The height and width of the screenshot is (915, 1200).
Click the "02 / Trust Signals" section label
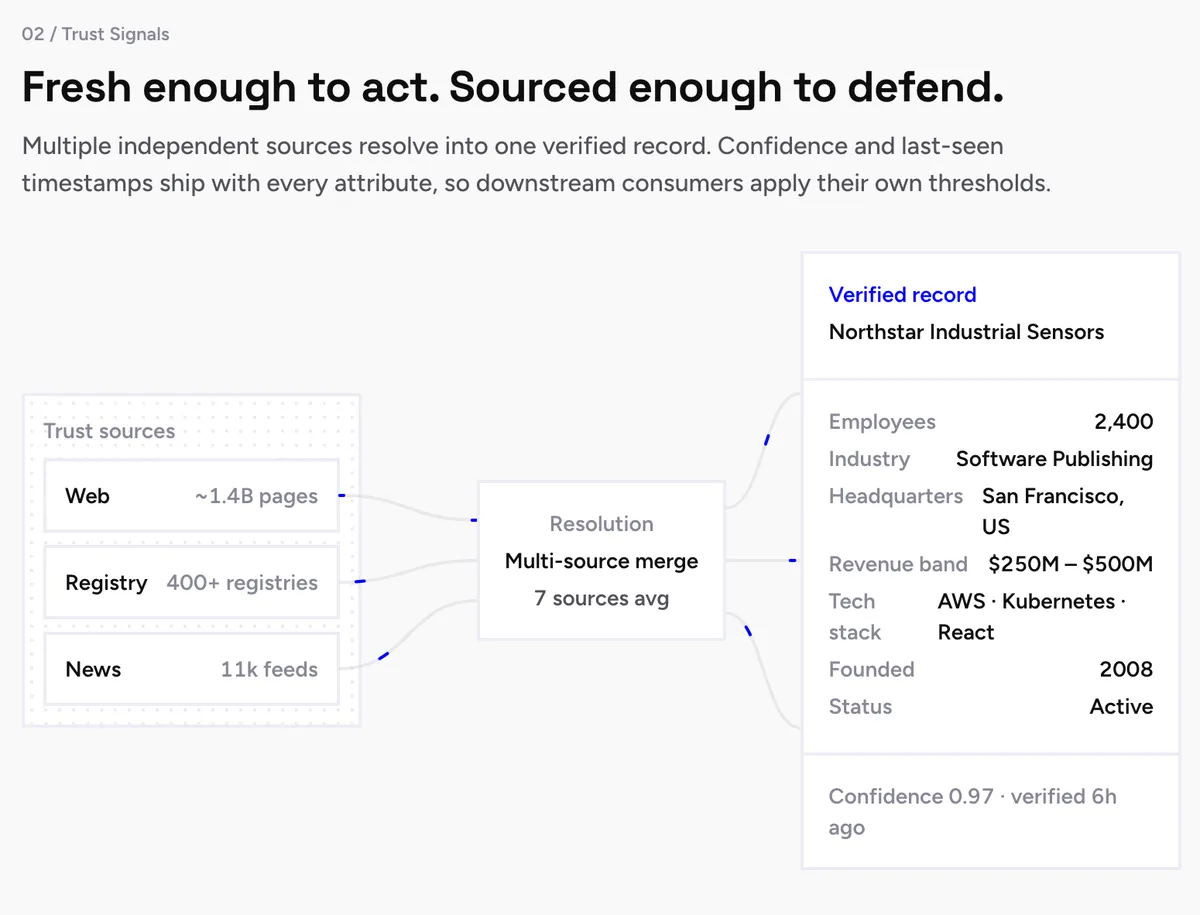[95, 34]
